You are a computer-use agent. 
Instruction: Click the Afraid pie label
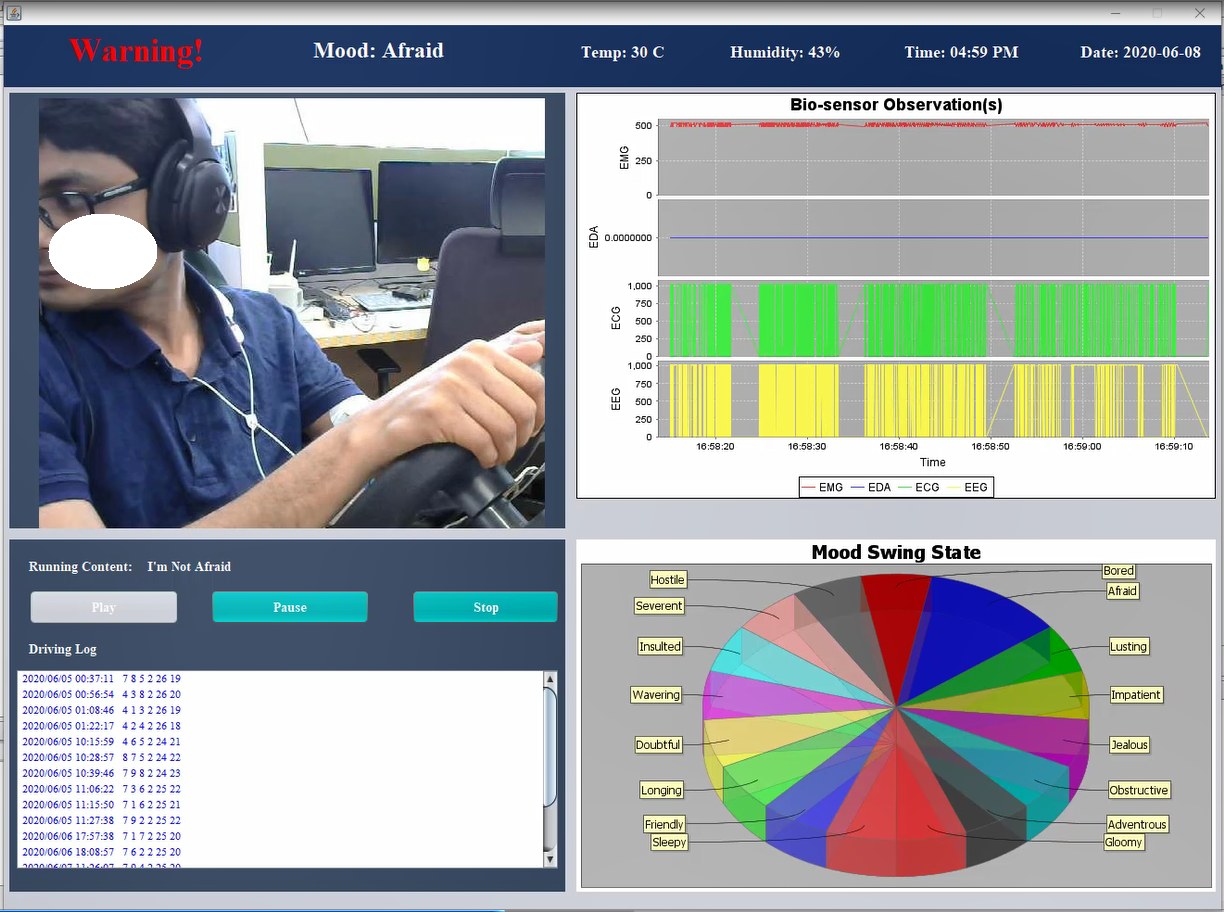[x=1122, y=591]
